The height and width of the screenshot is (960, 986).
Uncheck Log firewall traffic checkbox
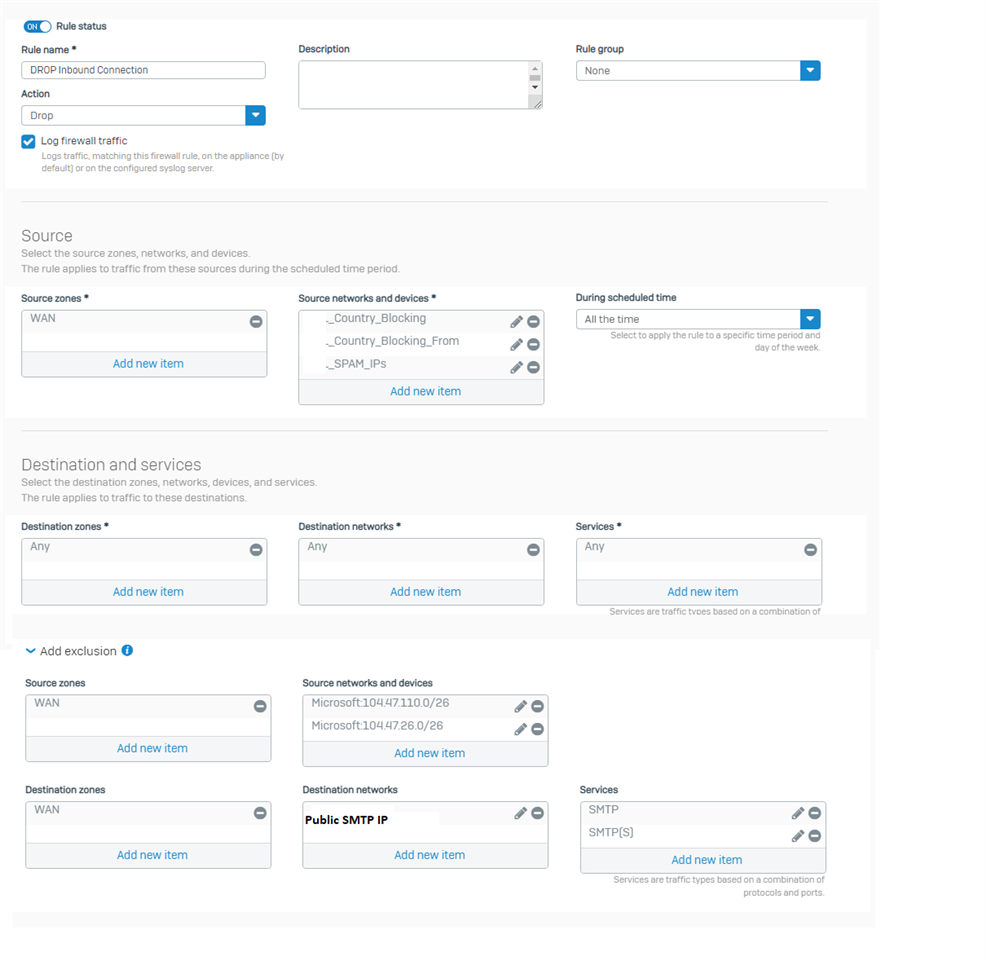tap(28, 141)
